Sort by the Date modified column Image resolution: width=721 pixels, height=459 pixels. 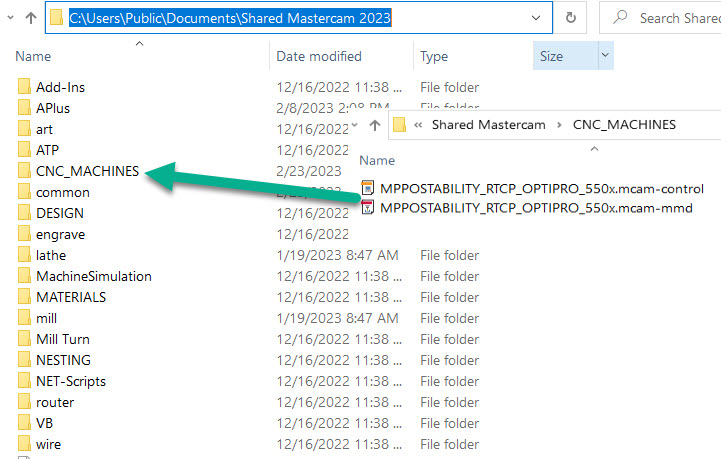[x=319, y=56]
